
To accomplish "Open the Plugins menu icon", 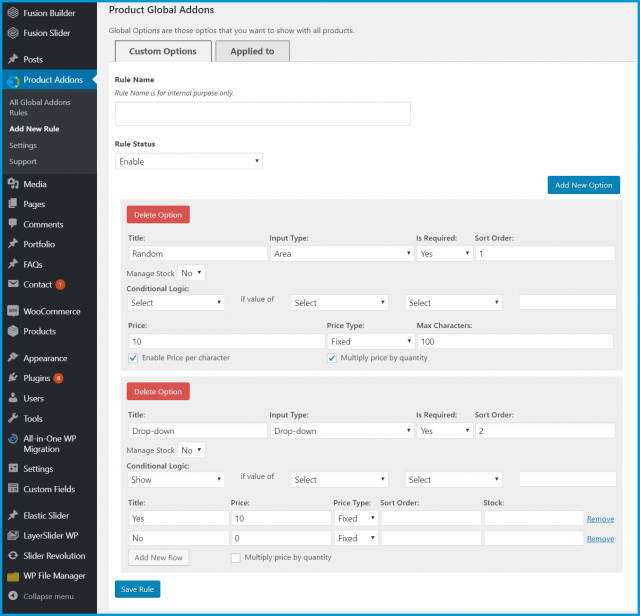I will (12, 378).
